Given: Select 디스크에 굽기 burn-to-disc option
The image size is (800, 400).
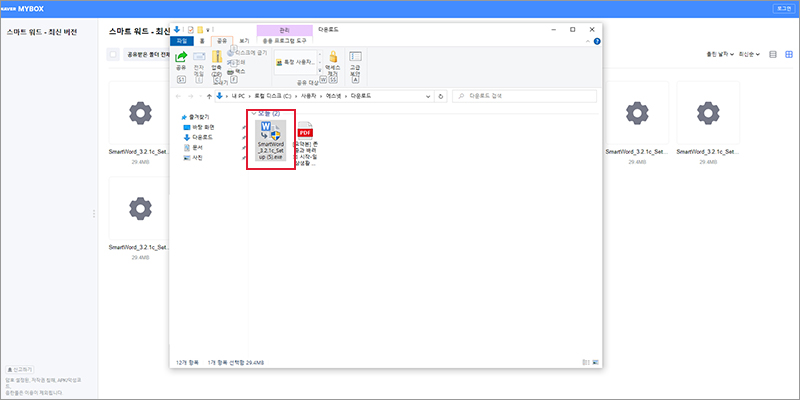Looking at the screenshot, I should pyautogui.click(x=247, y=53).
